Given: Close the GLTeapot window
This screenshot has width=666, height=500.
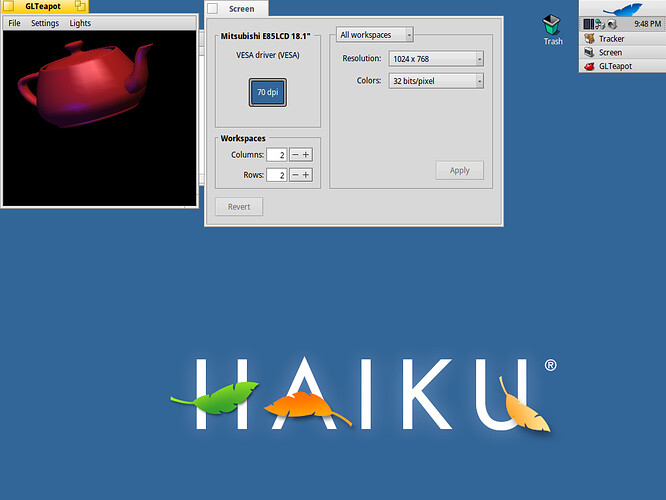Looking at the screenshot, I should point(8,6).
